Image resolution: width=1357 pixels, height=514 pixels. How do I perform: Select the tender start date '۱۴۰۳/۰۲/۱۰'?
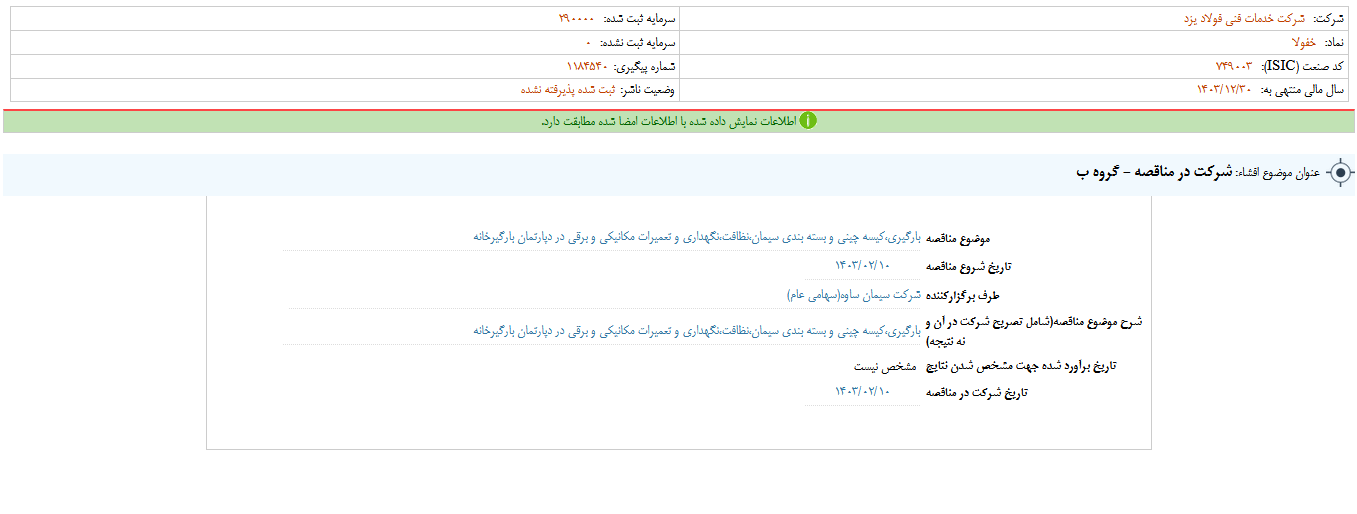862,265
